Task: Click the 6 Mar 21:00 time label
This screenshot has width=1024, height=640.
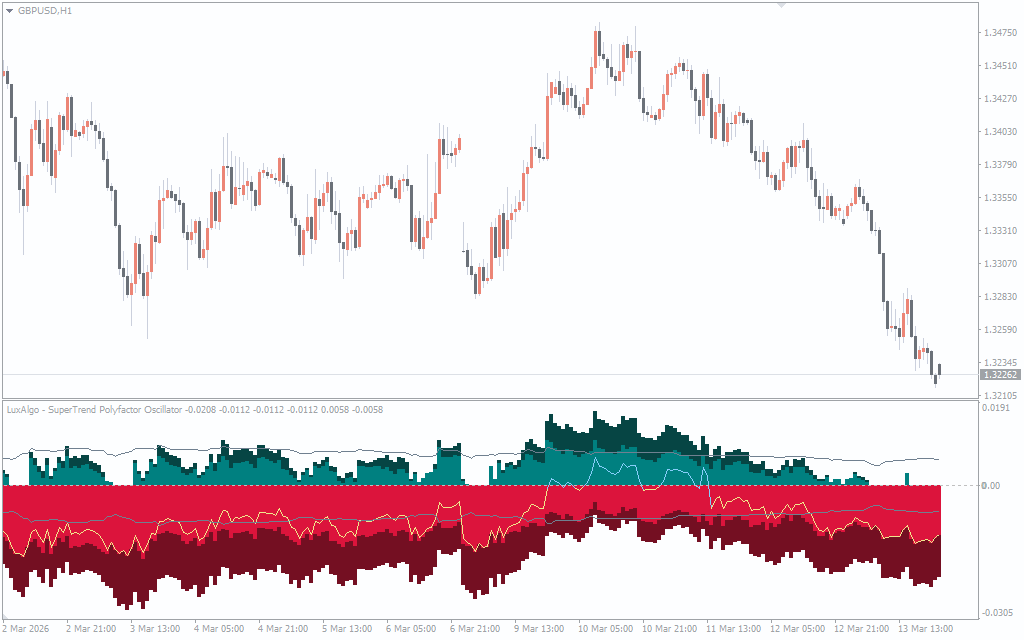Action: 475,629
